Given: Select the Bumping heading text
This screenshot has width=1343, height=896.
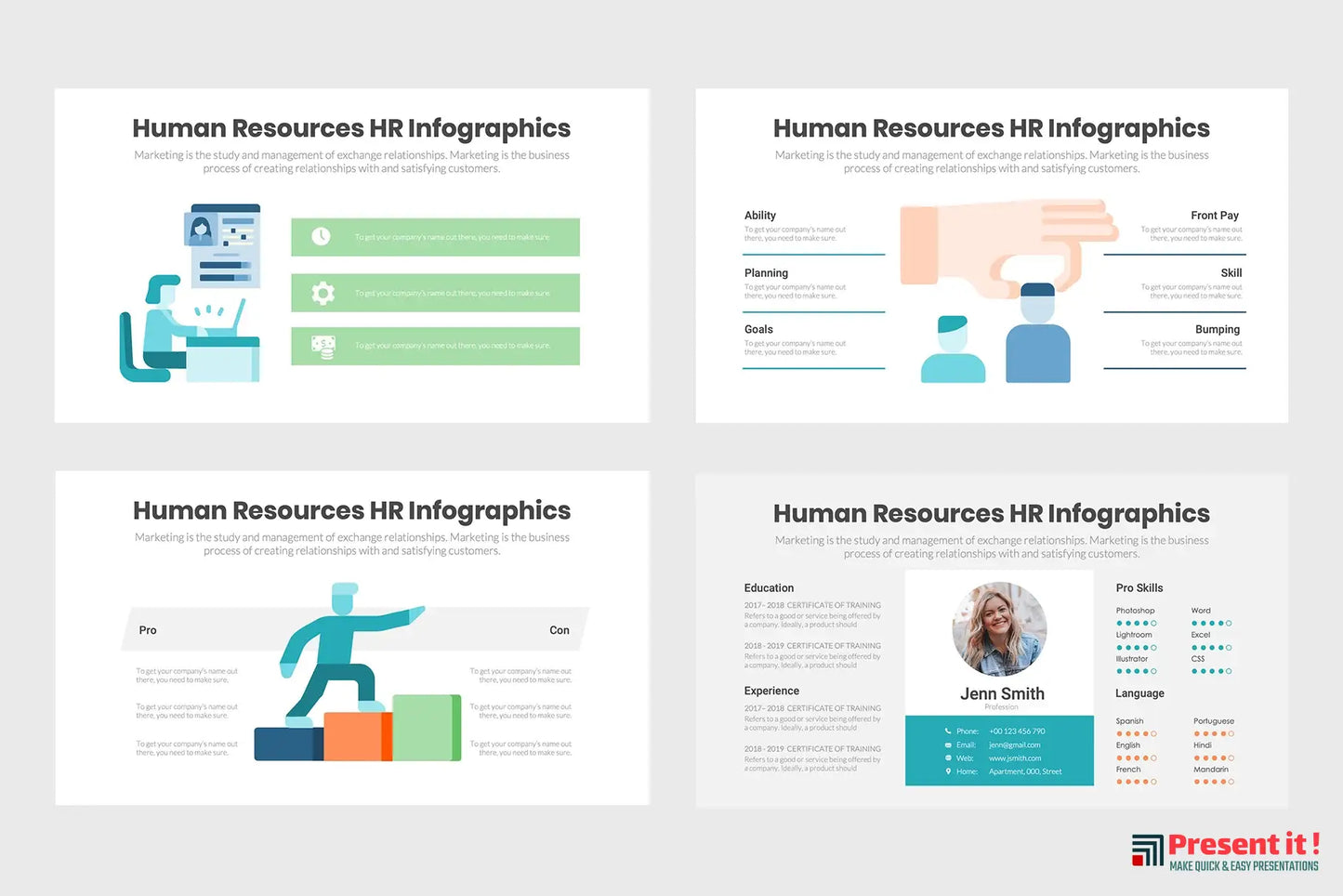Looking at the screenshot, I should click(x=1217, y=330).
